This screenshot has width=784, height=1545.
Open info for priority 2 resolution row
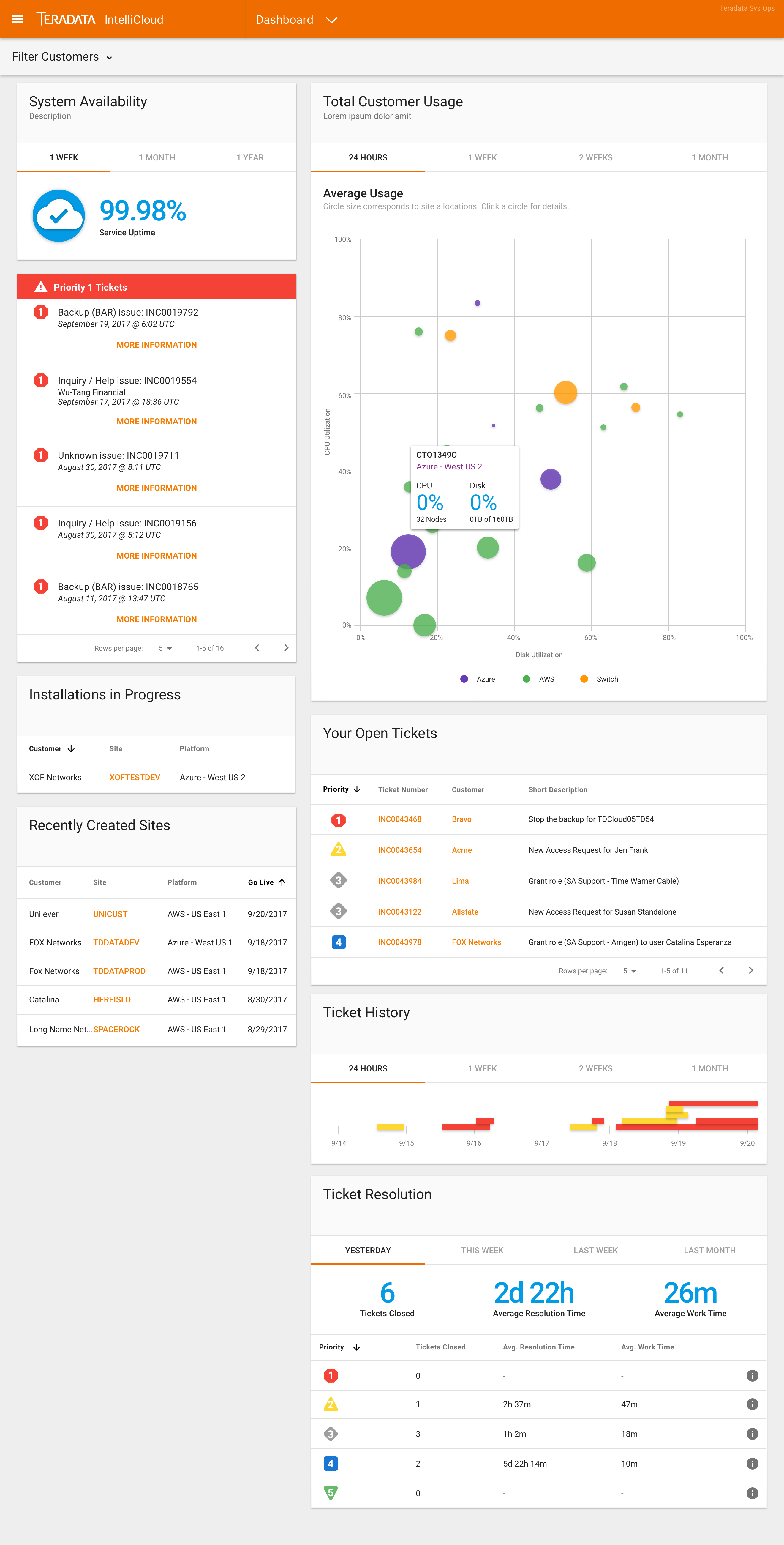tap(752, 1404)
